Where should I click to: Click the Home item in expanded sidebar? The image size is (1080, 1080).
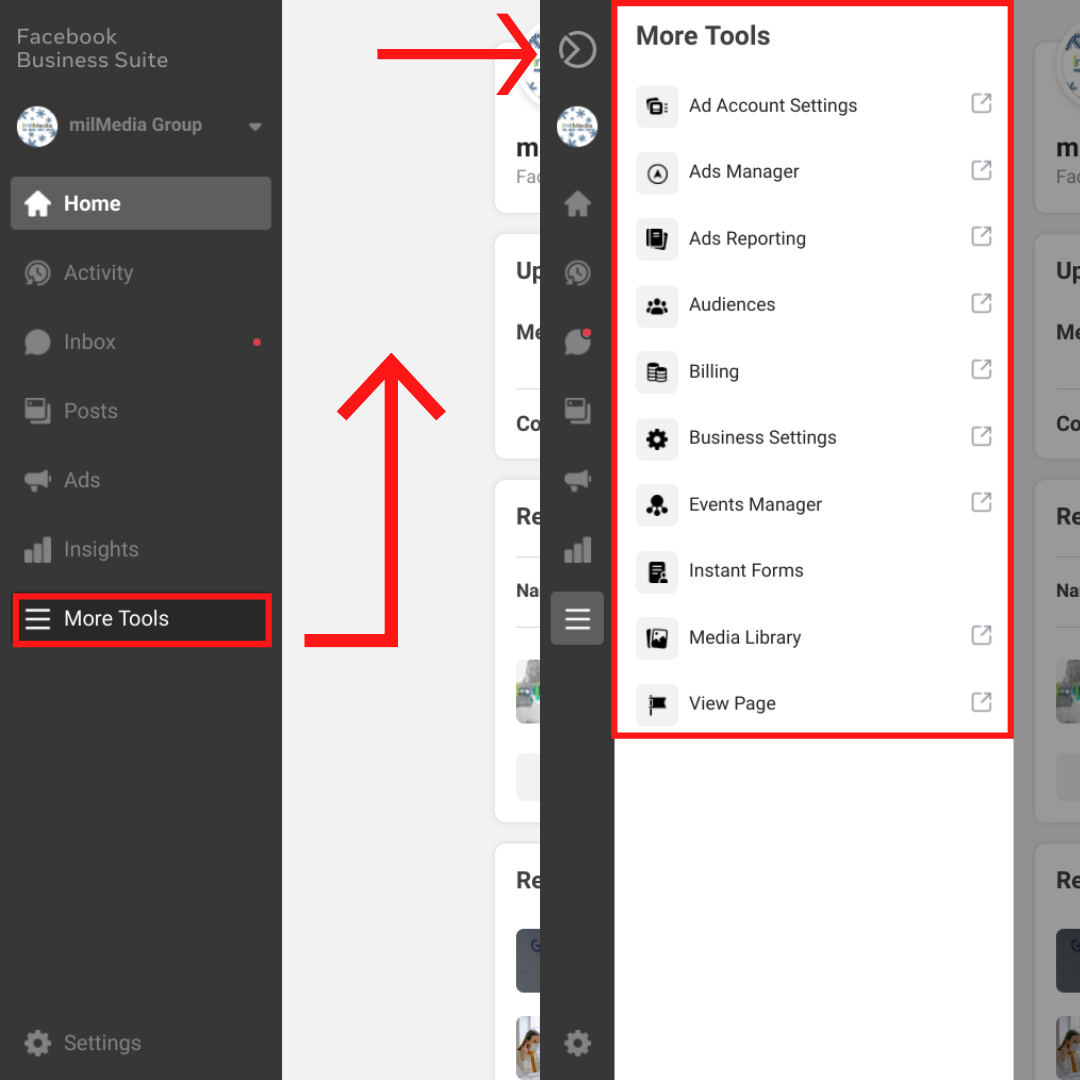141,203
